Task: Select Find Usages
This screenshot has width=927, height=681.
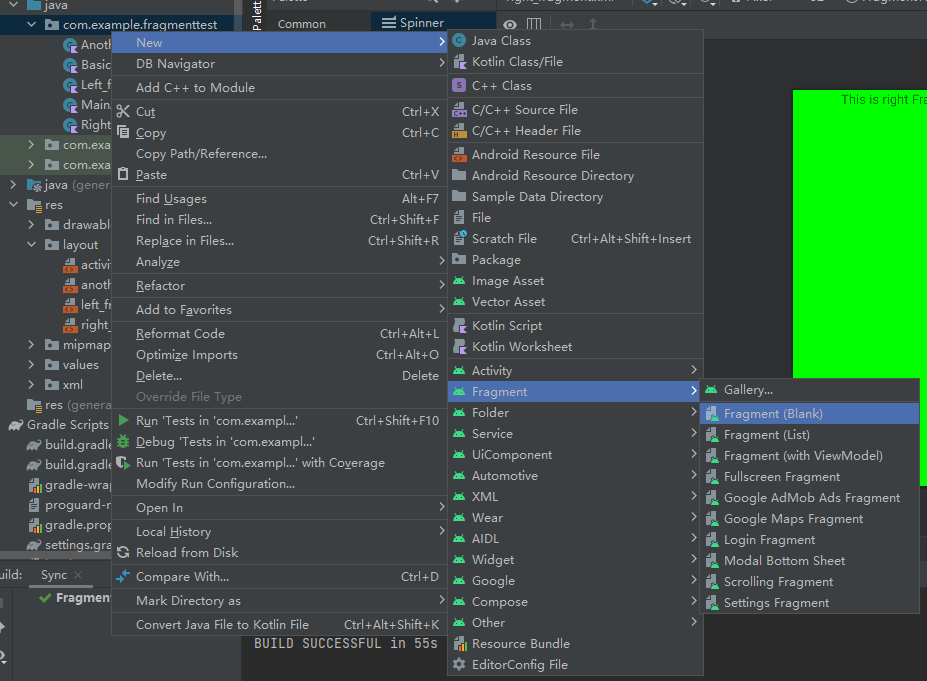Action: (279, 199)
